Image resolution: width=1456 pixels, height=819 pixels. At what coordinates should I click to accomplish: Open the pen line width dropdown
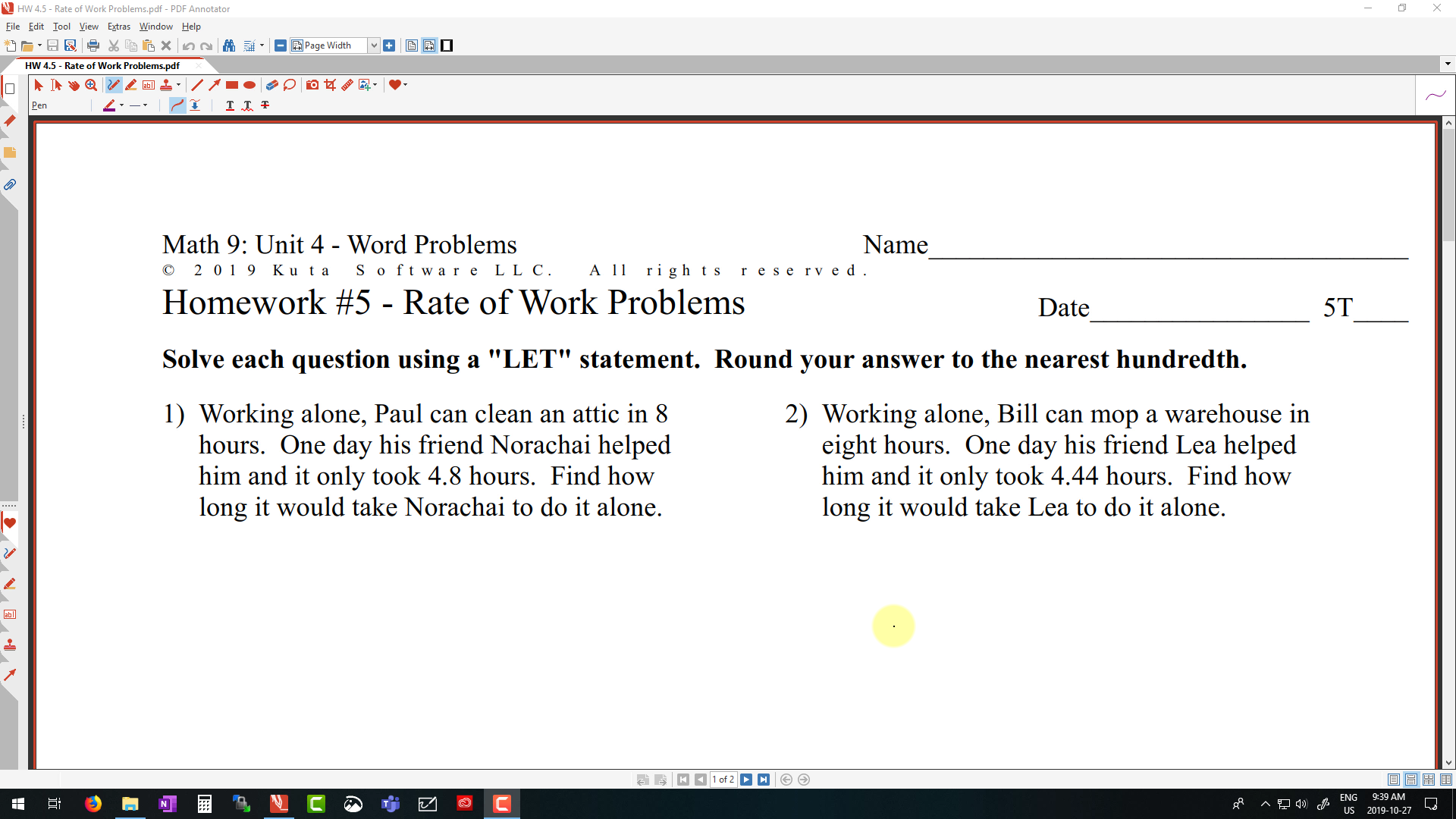[x=139, y=105]
